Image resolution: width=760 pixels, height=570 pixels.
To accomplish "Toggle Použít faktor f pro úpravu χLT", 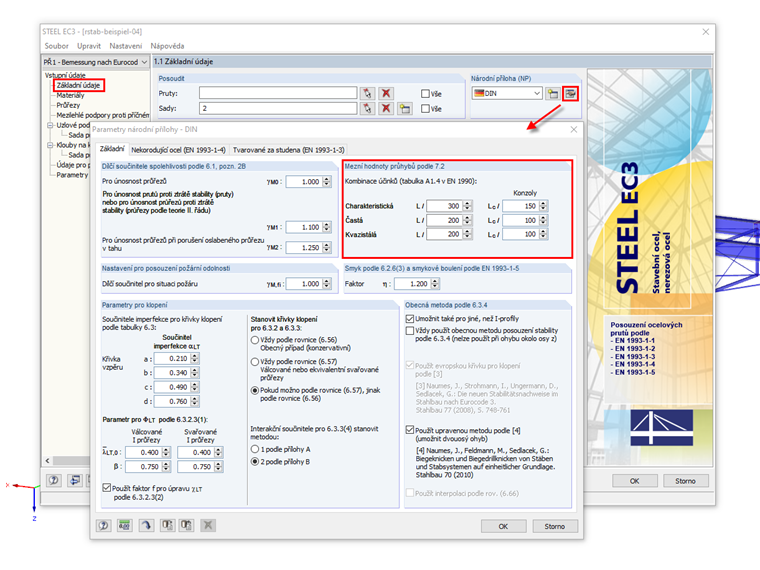I will 107,488.
